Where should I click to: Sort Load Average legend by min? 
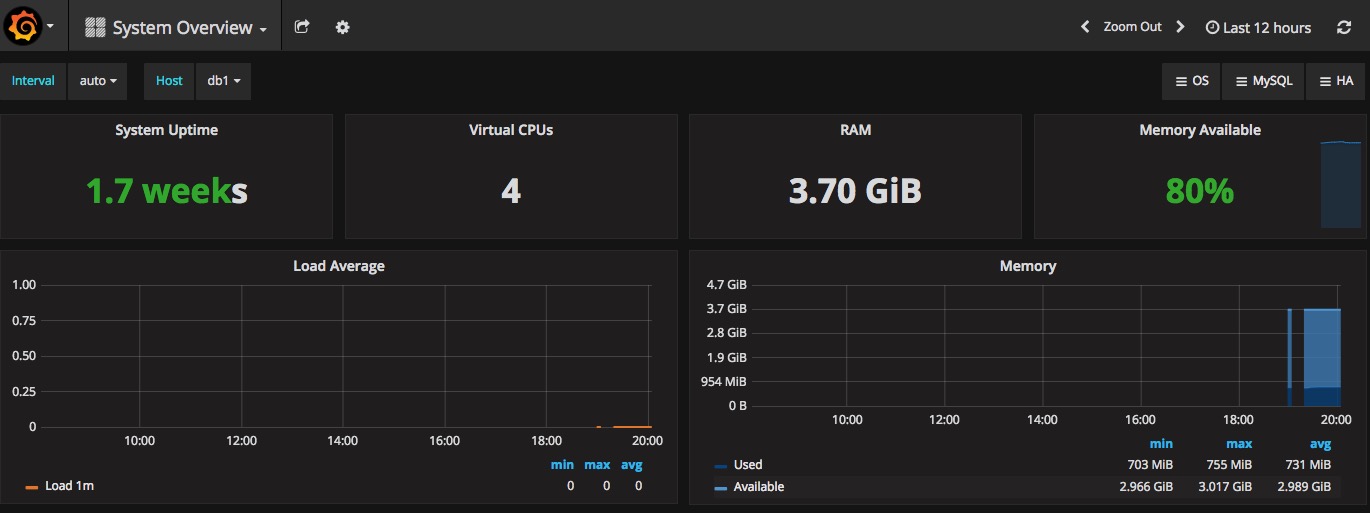click(x=562, y=465)
